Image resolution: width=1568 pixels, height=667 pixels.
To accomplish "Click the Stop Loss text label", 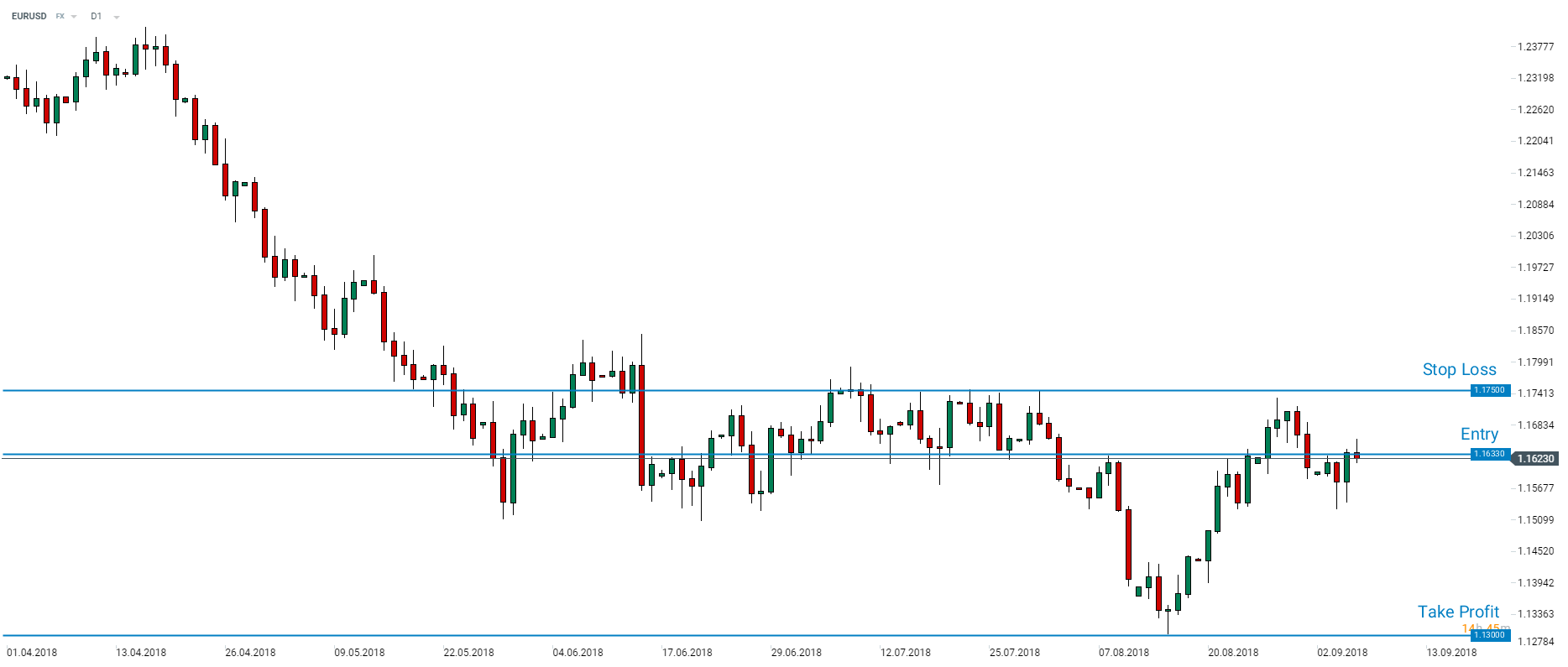I will click(1459, 370).
